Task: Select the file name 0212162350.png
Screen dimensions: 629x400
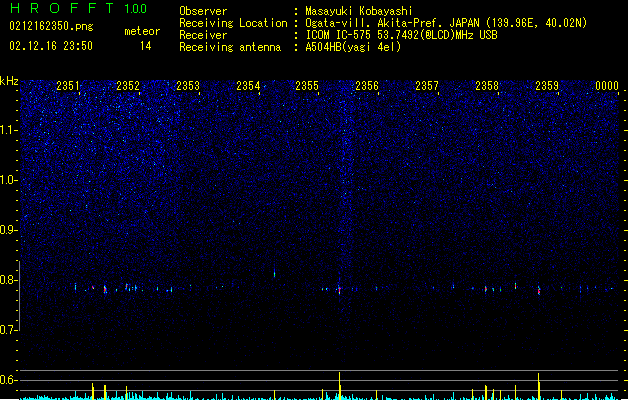Action: click(51, 26)
